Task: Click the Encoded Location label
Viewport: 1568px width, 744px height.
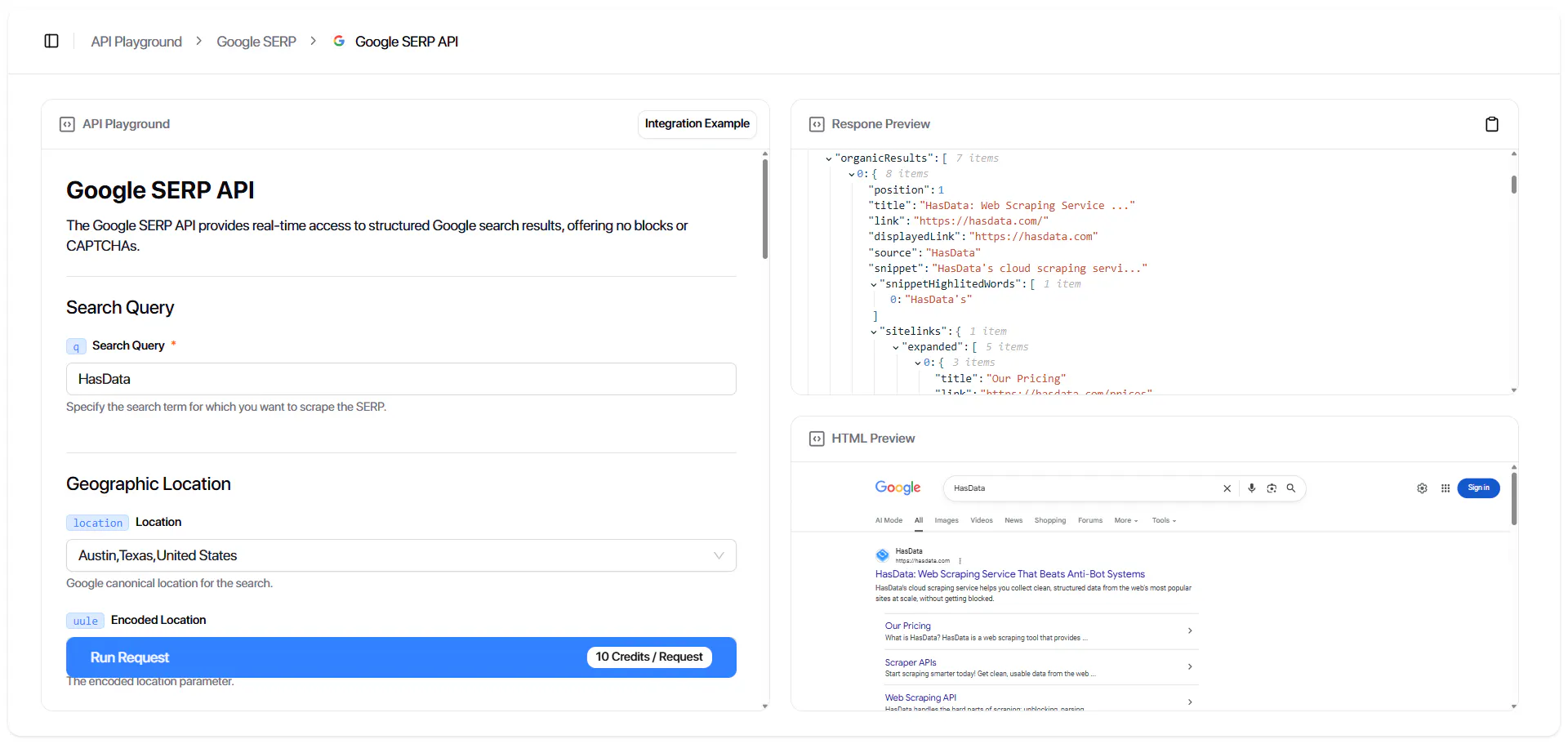Action: pyautogui.click(x=158, y=620)
